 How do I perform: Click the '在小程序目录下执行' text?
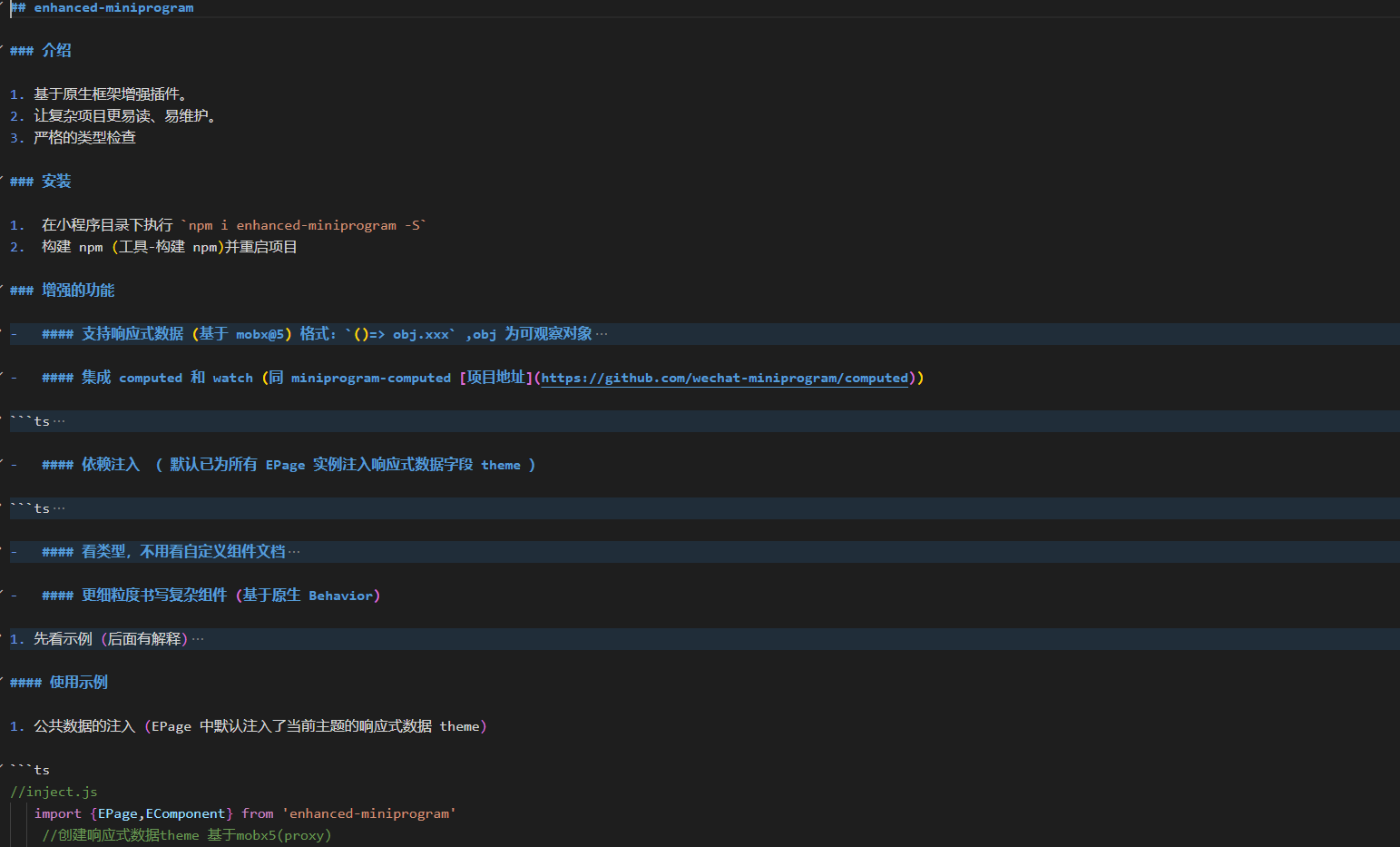107,225
